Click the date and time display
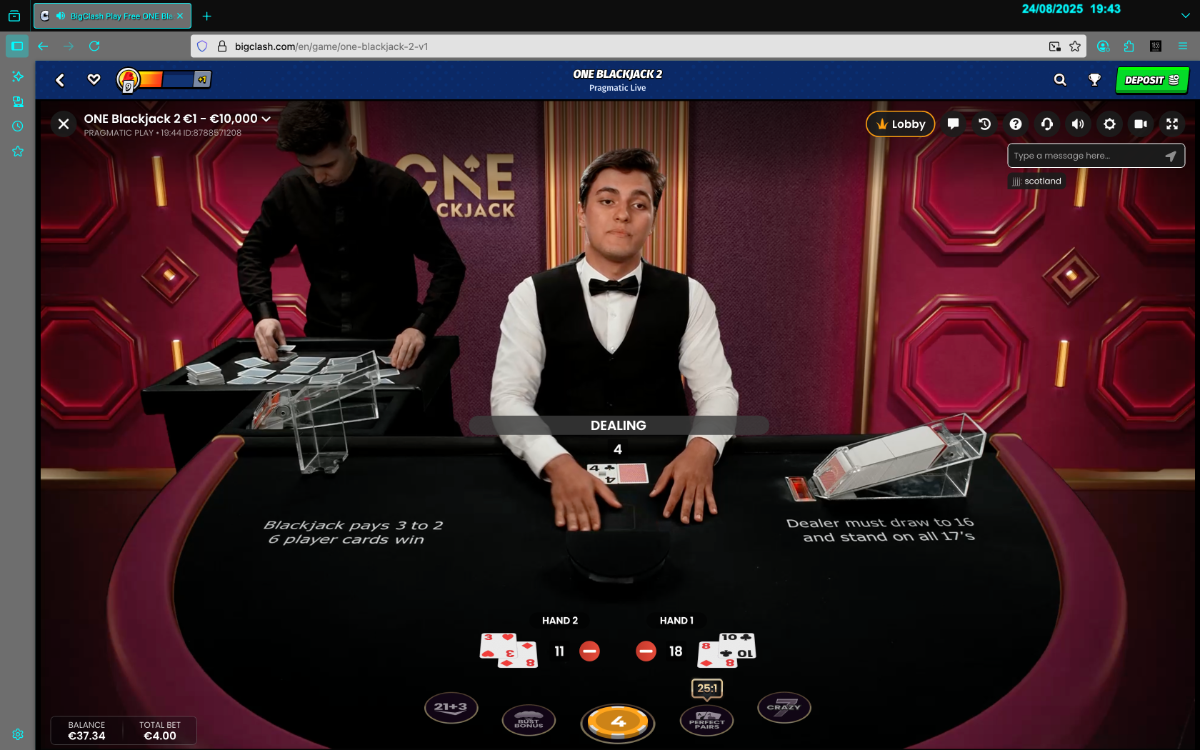This screenshot has width=1200, height=750. click(x=1071, y=9)
